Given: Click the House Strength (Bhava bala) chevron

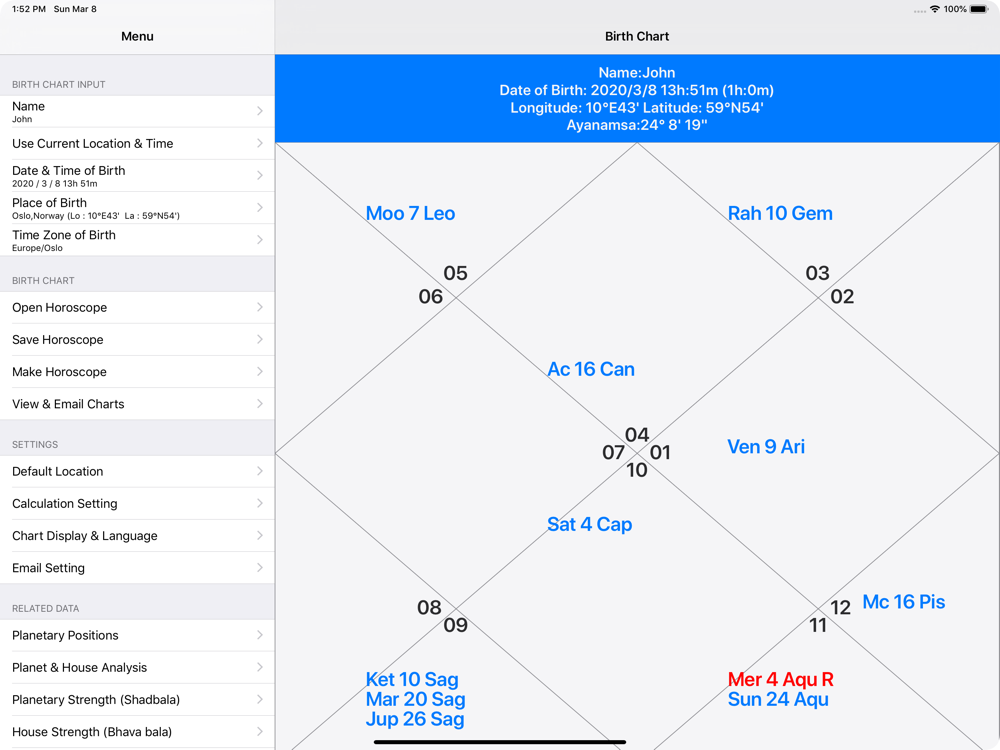Looking at the screenshot, I should pyautogui.click(x=260, y=732).
